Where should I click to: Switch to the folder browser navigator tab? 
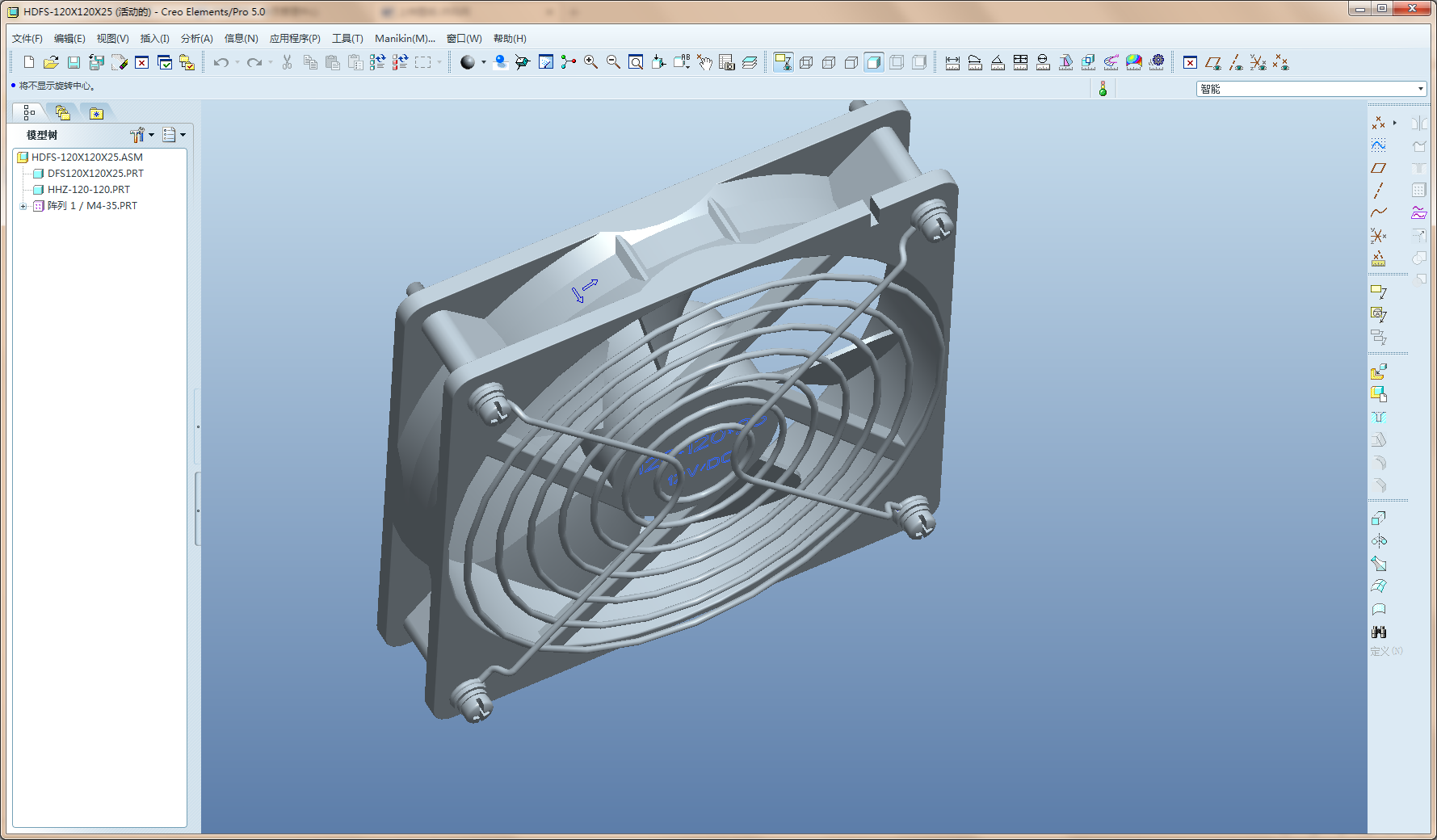click(x=63, y=113)
